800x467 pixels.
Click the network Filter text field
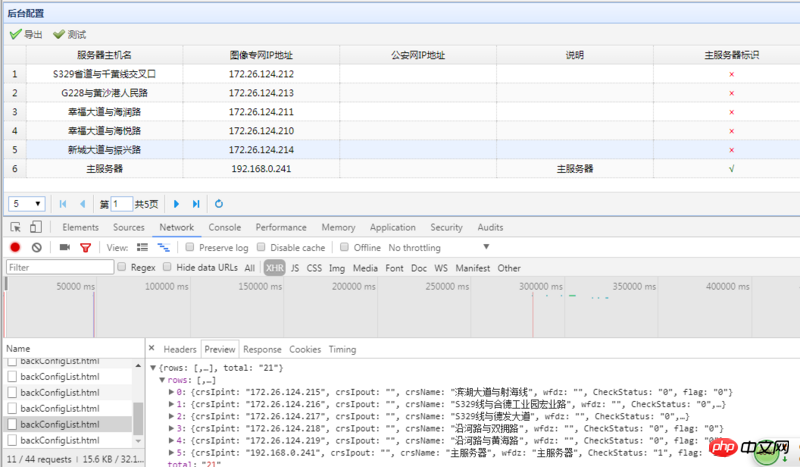(60, 267)
